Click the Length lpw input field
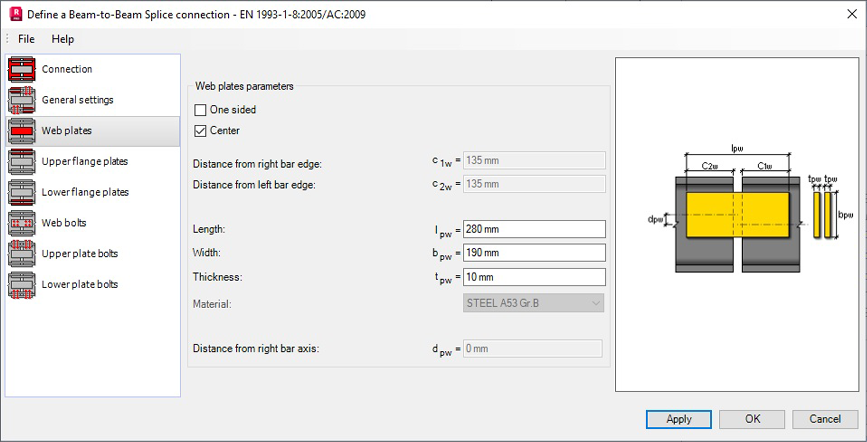Screen dimensions: 867x442 tap(534, 230)
